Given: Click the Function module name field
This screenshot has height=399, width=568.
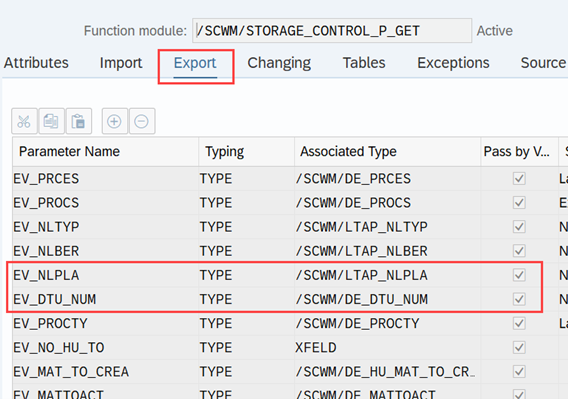Looking at the screenshot, I should pos(332,31).
